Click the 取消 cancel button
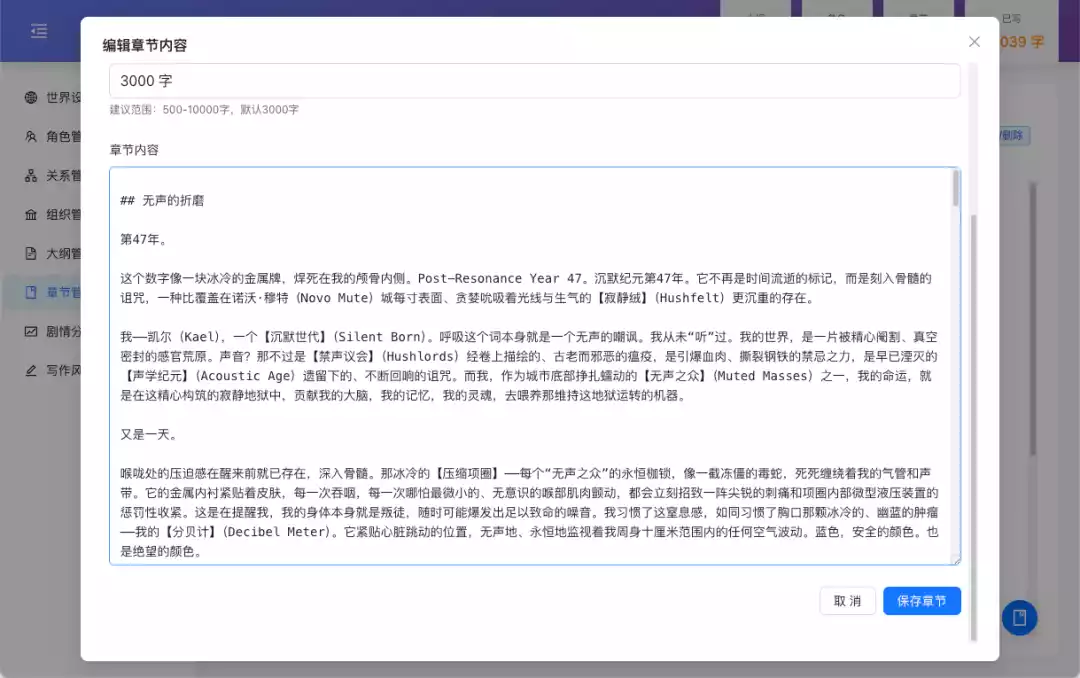The height and width of the screenshot is (678, 1080). [x=847, y=601]
